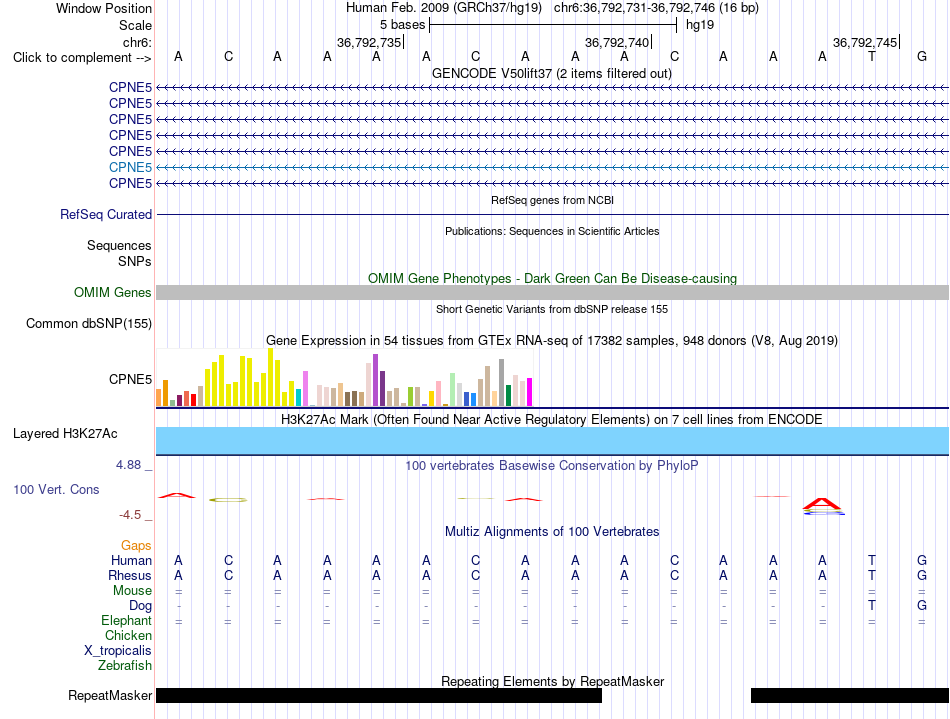
Task: Select the Elephant species label
Action: 127,620
